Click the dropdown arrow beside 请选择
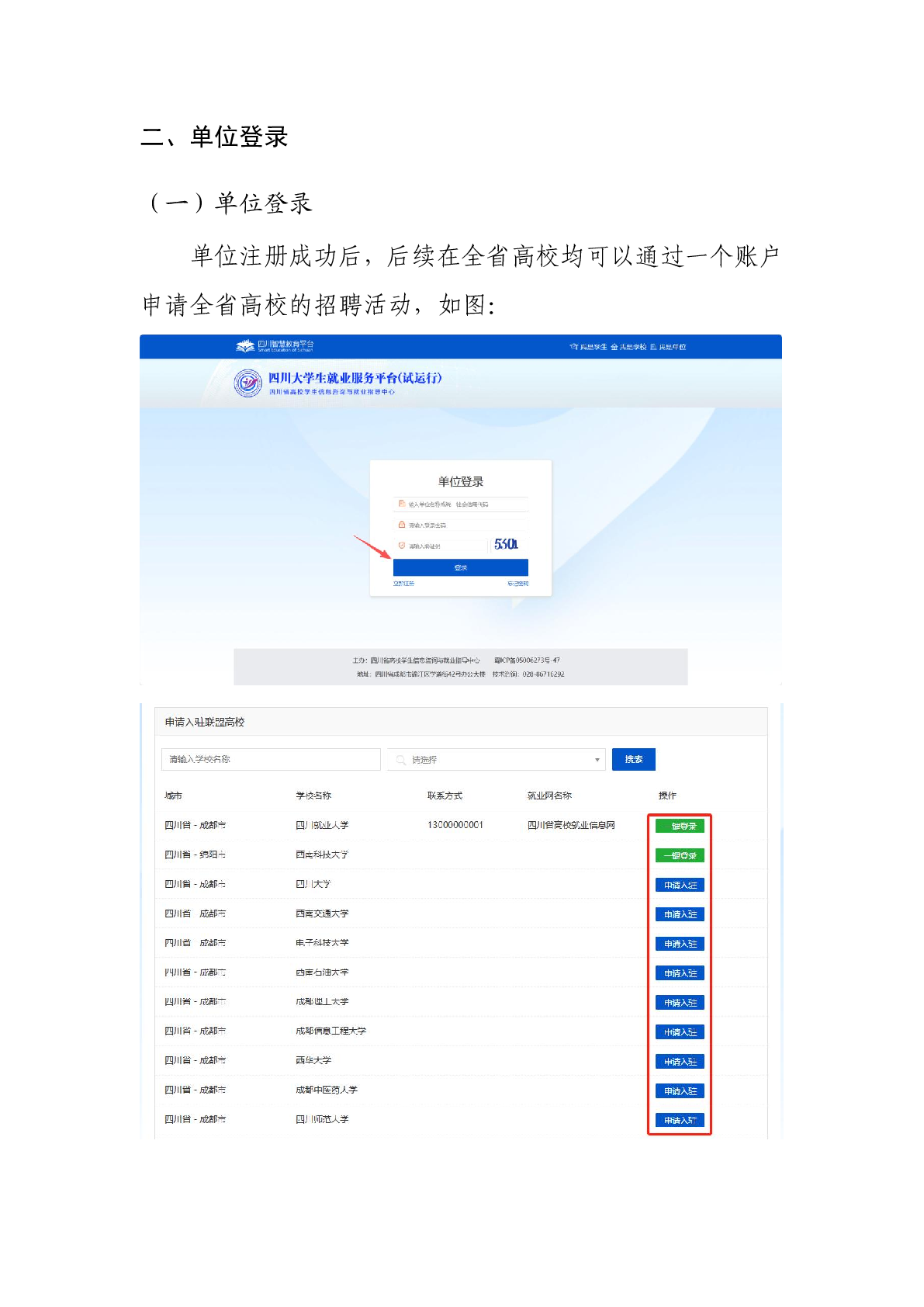 point(597,760)
